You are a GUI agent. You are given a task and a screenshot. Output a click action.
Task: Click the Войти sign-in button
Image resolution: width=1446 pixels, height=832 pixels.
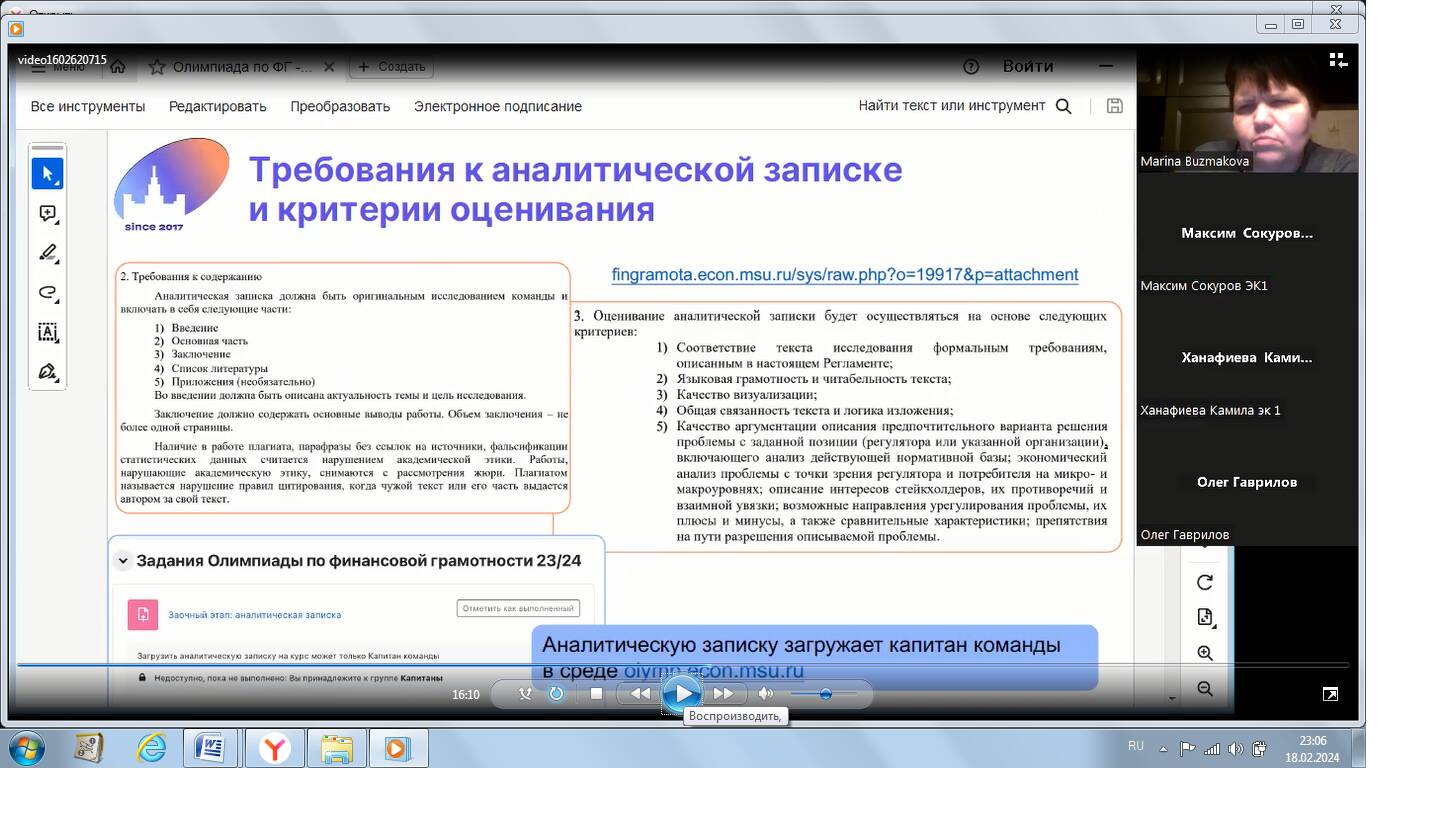point(1028,66)
